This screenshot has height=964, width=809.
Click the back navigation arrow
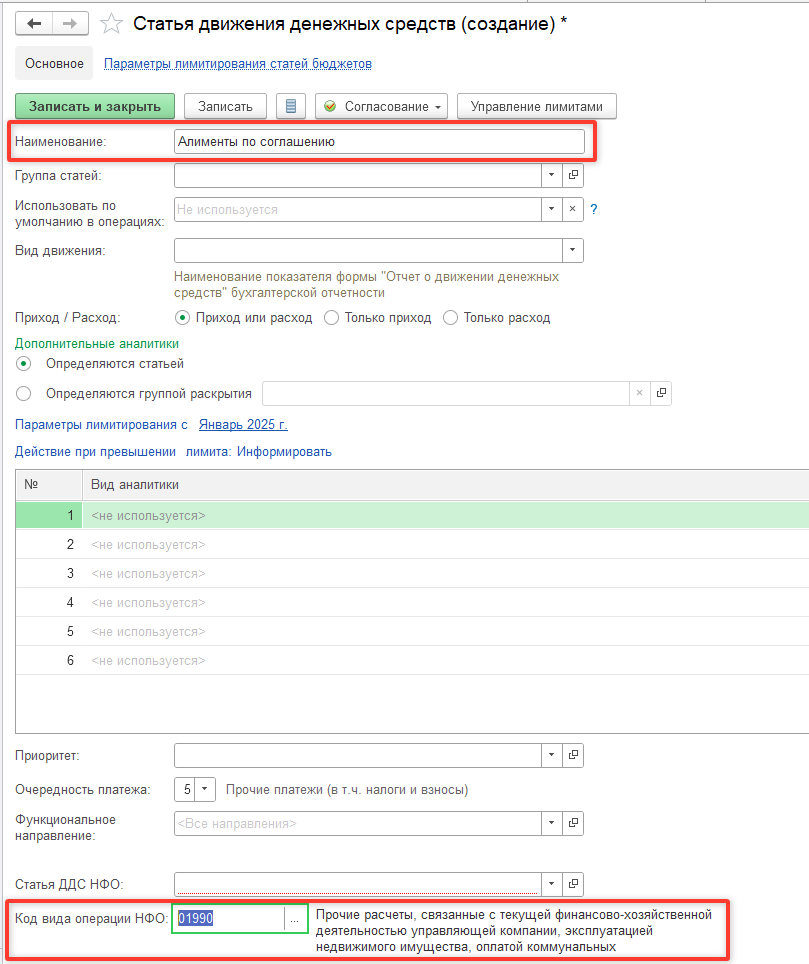click(x=34, y=23)
